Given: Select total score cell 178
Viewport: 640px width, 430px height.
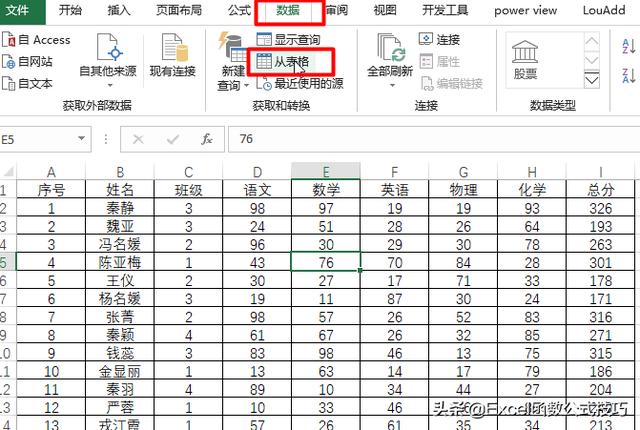Looking at the screenshot, I should pyautogui.click(x=600, y=280).
